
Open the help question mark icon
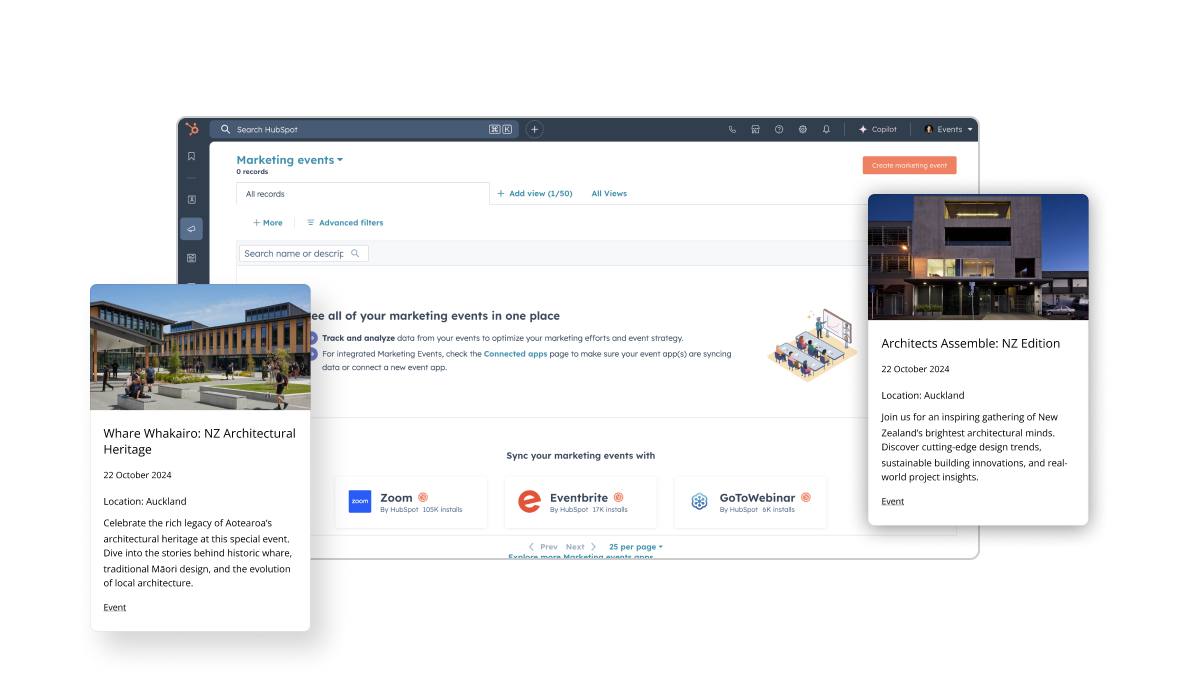point(779,129)
